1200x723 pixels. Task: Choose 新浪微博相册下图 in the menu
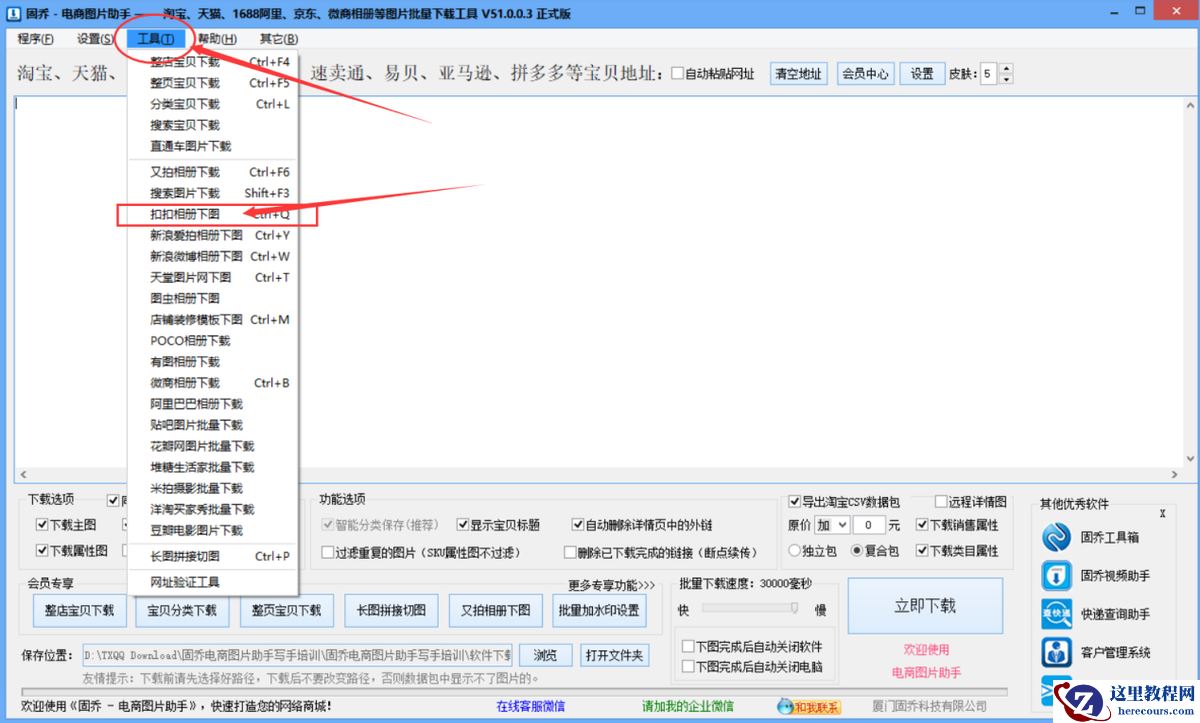pyautogui.click(x=213, y=256)
